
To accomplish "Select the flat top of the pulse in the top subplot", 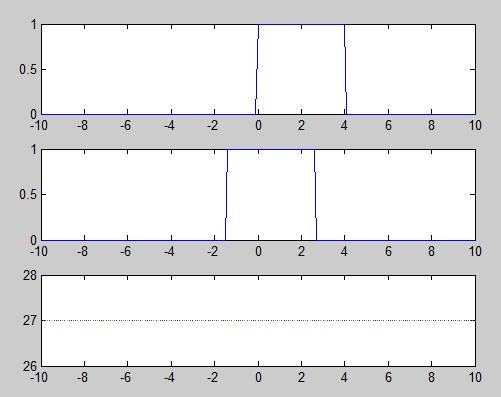I will click(301, 24).
